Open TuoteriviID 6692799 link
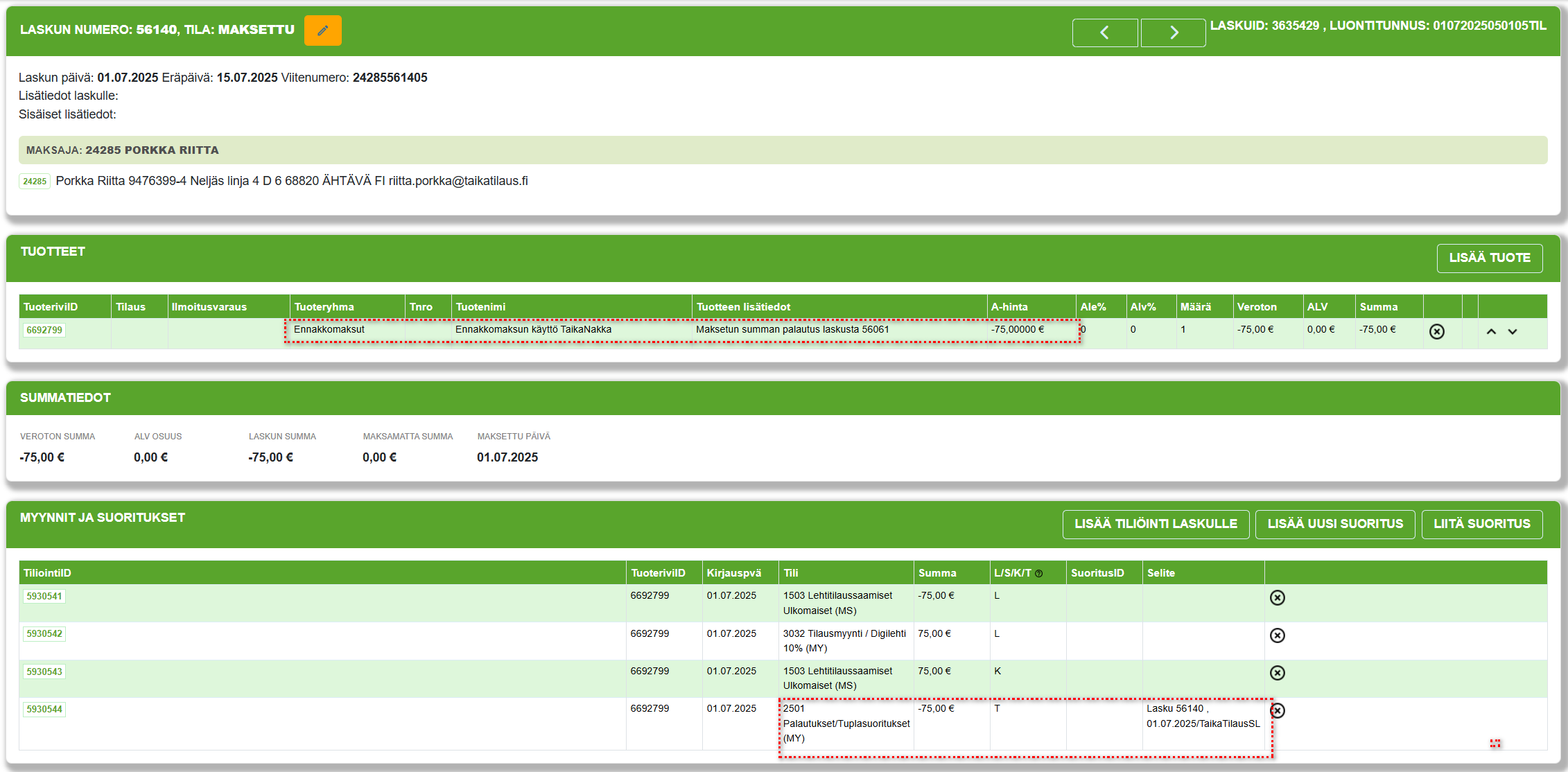This screenshot has height=772, width=1568. pos(44,330)
